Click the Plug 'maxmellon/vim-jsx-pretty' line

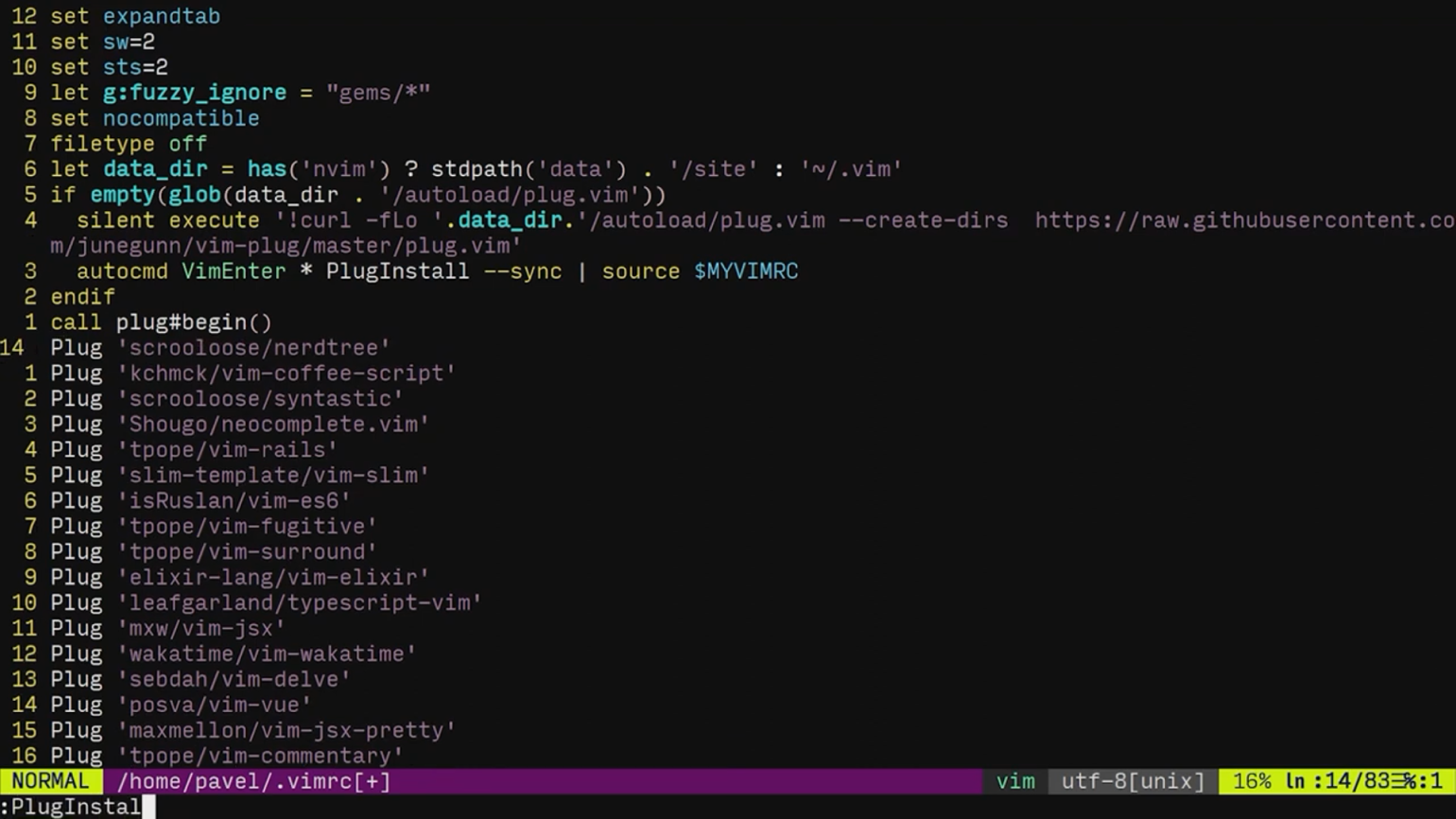tap(253, 731)
